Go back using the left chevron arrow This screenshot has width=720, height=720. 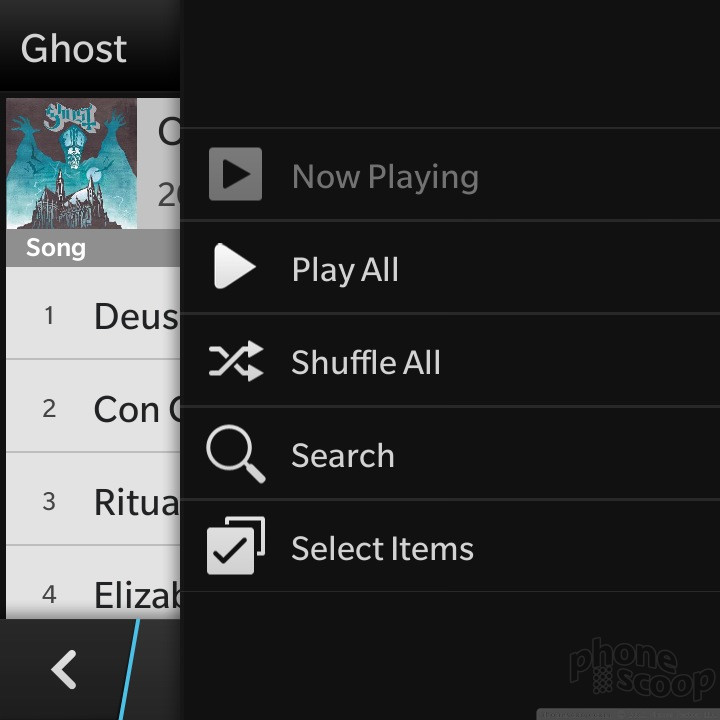(64, 669)
